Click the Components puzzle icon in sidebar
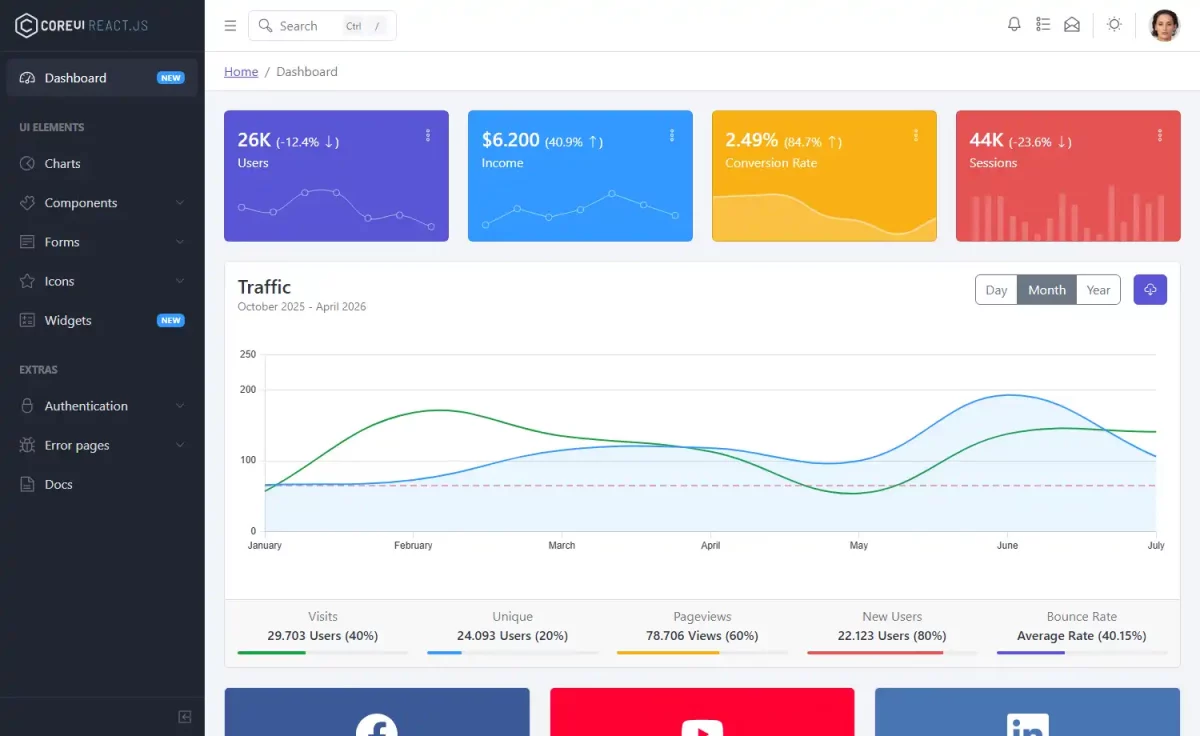Screen dimensions: 1200x736 (27, 203)
